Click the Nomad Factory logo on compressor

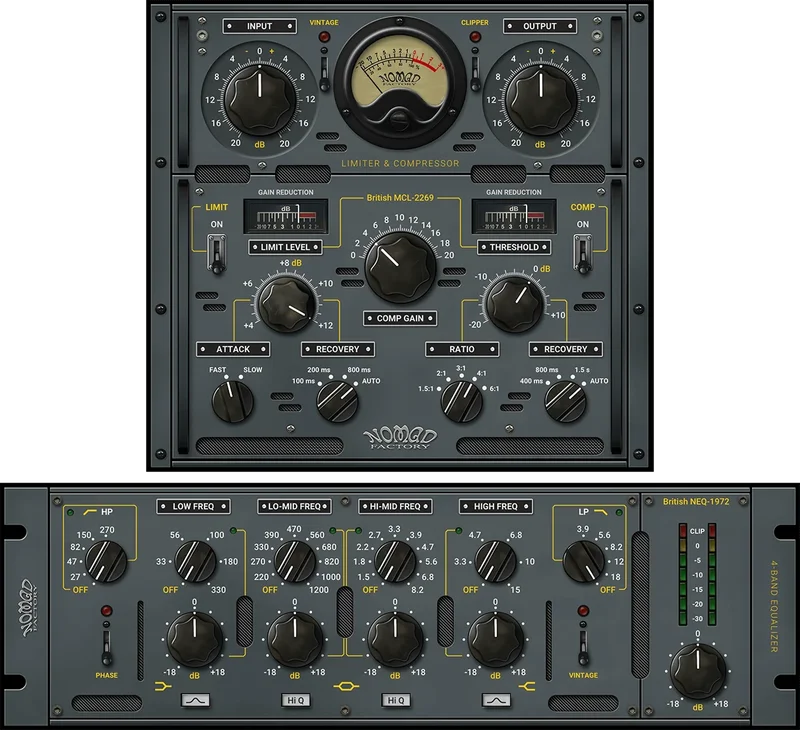pos(400,439)
